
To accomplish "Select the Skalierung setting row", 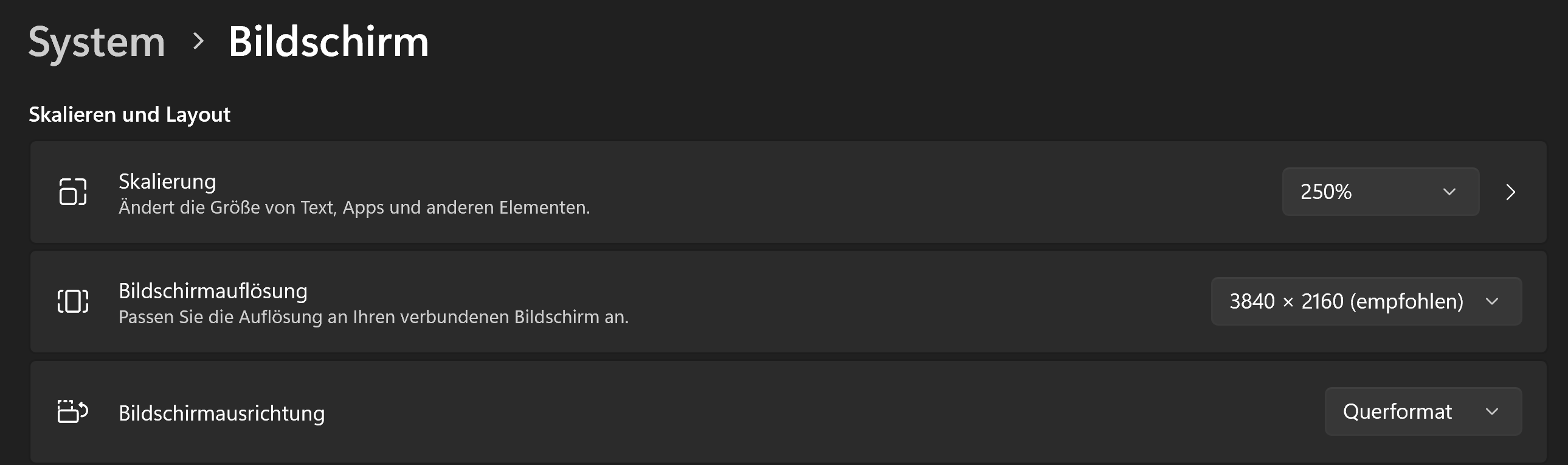I will click(789, 192).
